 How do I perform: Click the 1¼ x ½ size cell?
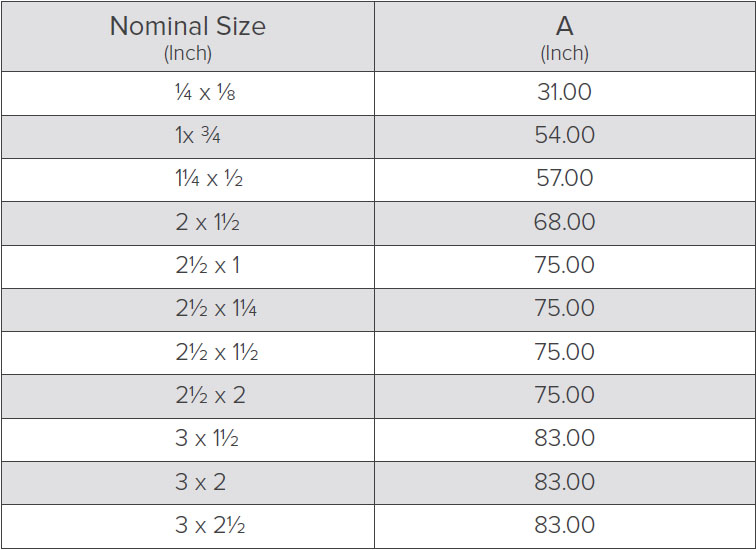coord(188,180)
